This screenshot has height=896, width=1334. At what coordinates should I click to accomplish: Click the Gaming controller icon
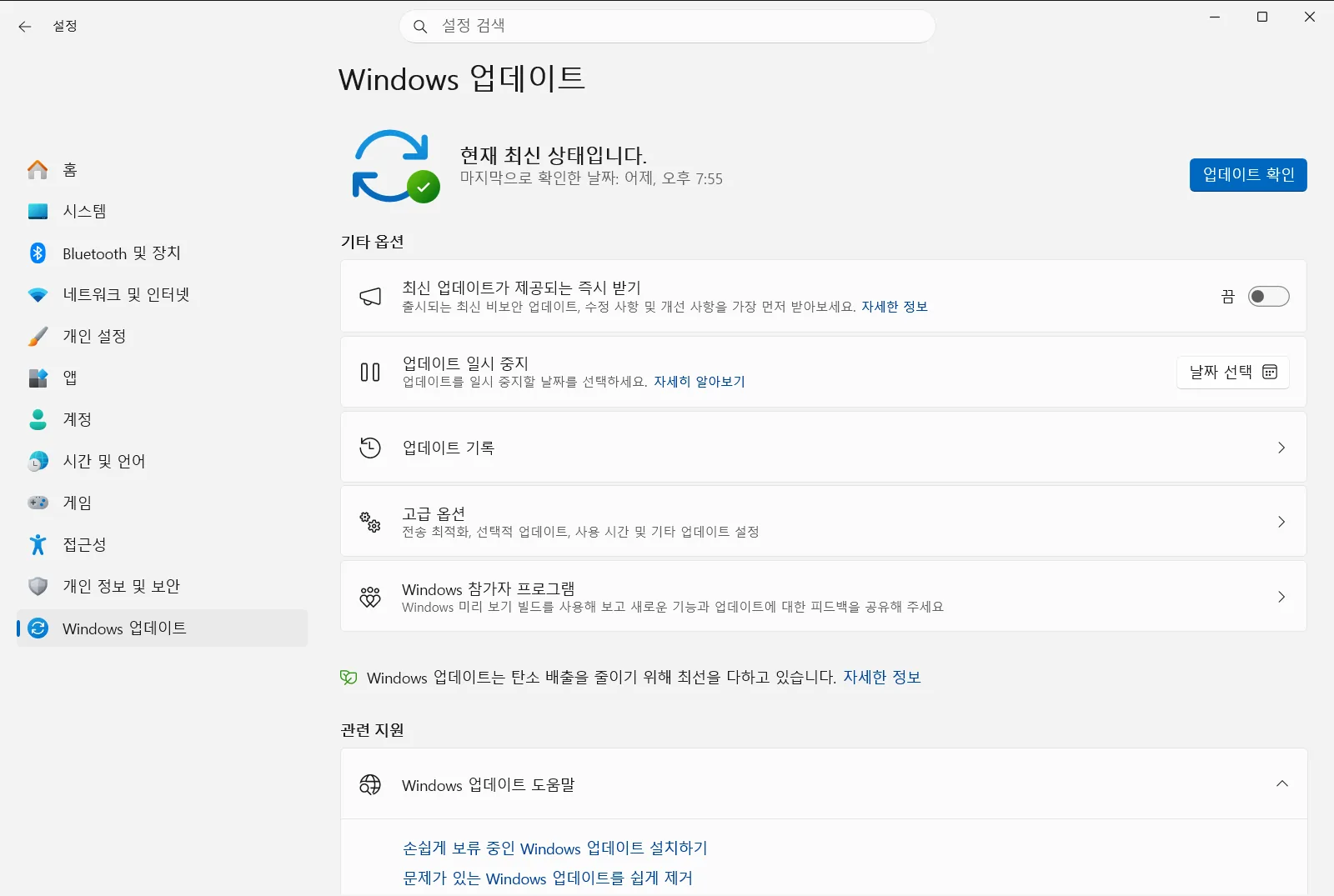click(38, 503)
